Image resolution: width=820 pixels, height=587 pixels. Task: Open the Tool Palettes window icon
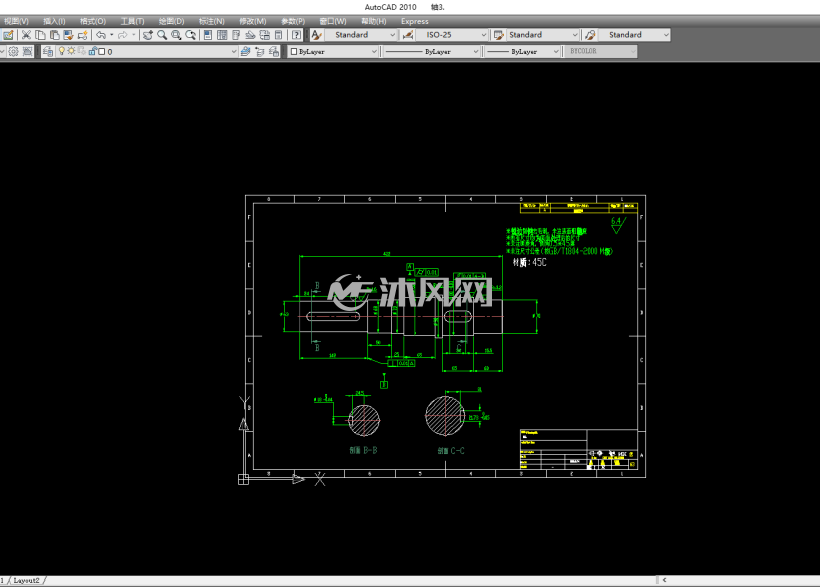click(x=236, y=35)
